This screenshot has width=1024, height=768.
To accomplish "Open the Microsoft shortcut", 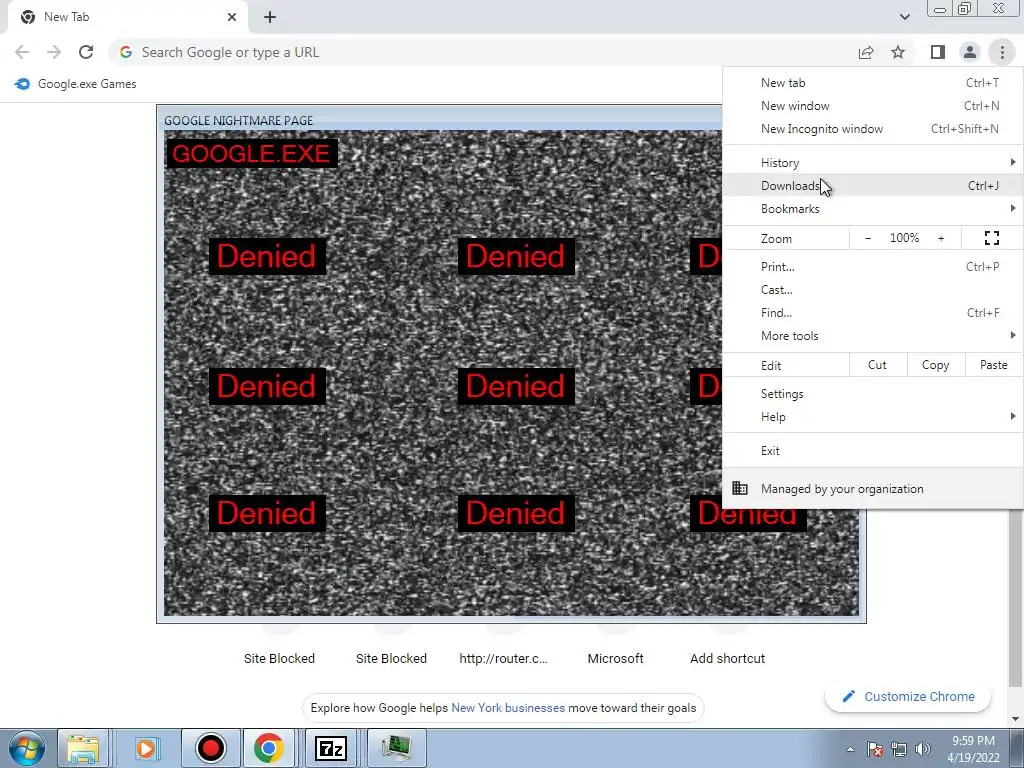I will coord(615,658).
